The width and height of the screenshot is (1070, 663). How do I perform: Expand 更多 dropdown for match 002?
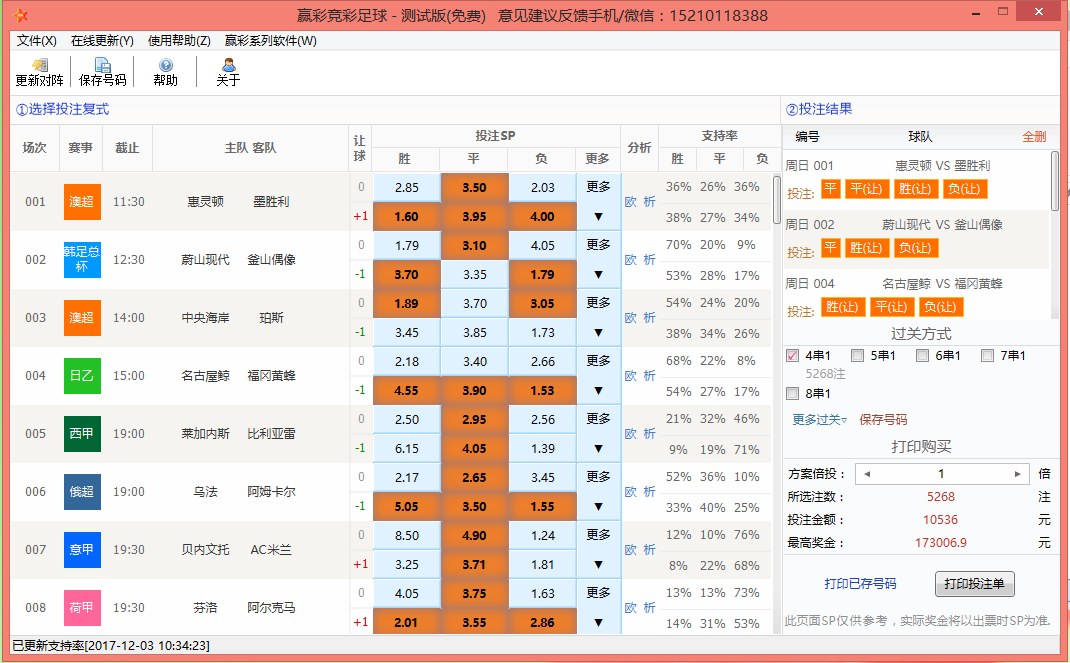click(598, 260)
